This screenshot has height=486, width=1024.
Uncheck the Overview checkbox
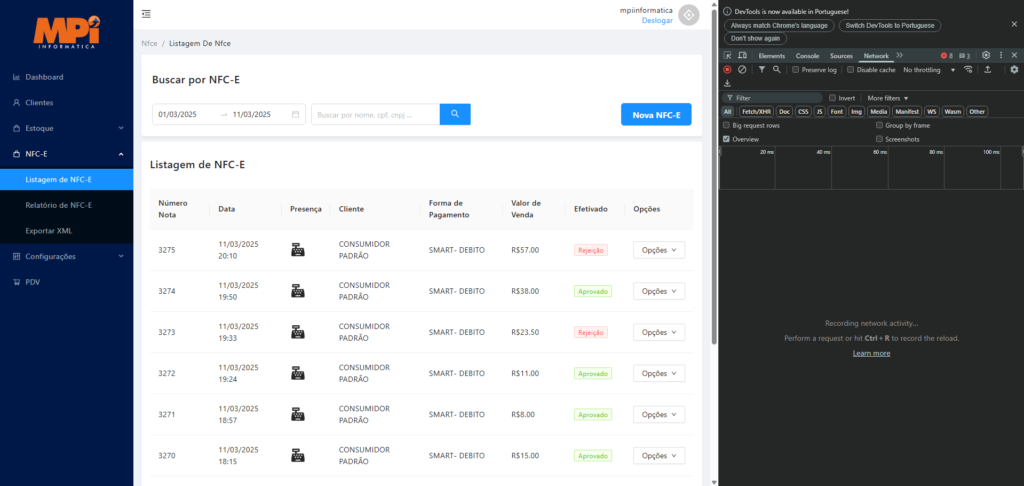point(727,139)
